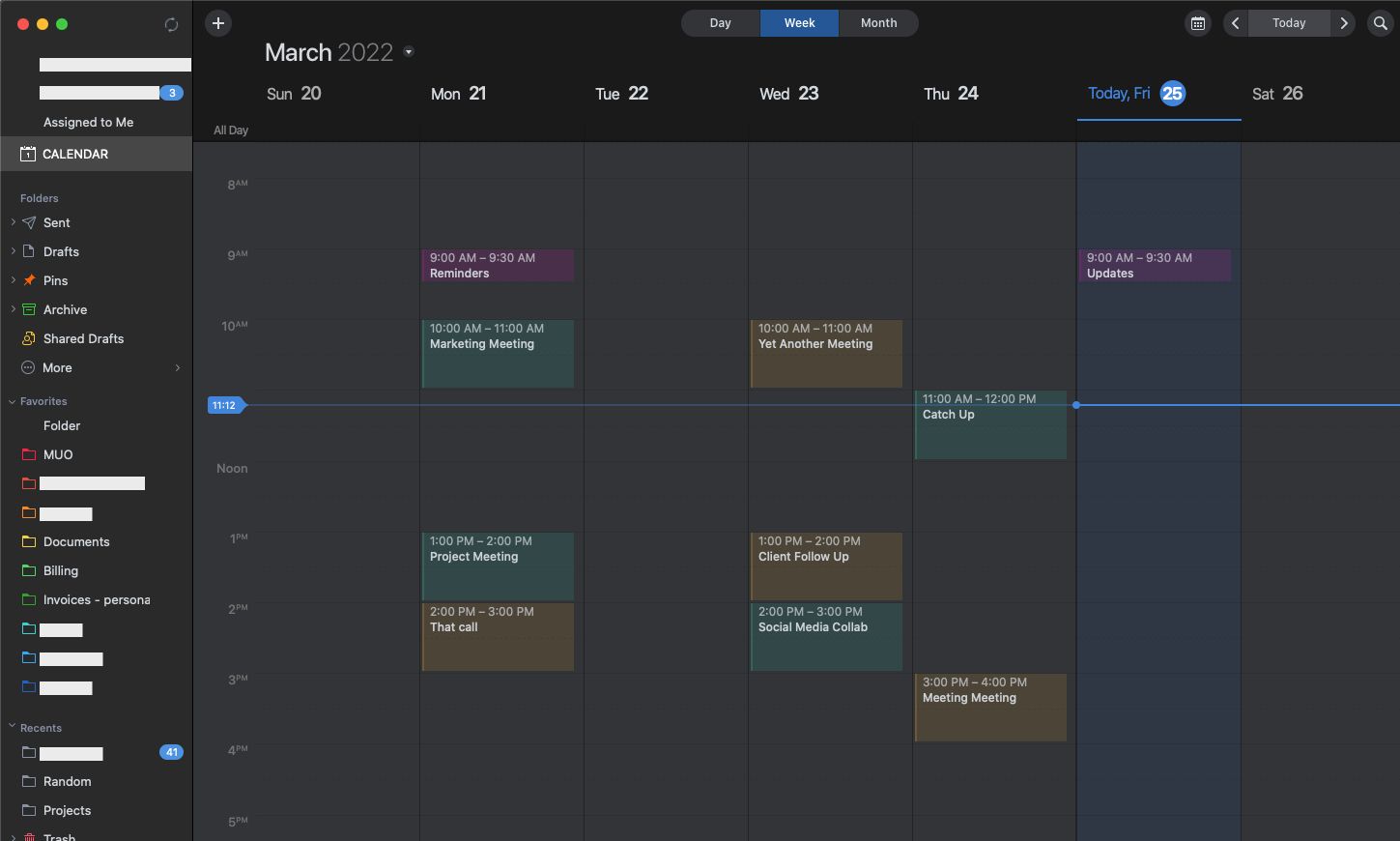Click the sync refresh icon in sidebar
The width and height of the screenshot is (1400, 841).
tap(171, 24)
